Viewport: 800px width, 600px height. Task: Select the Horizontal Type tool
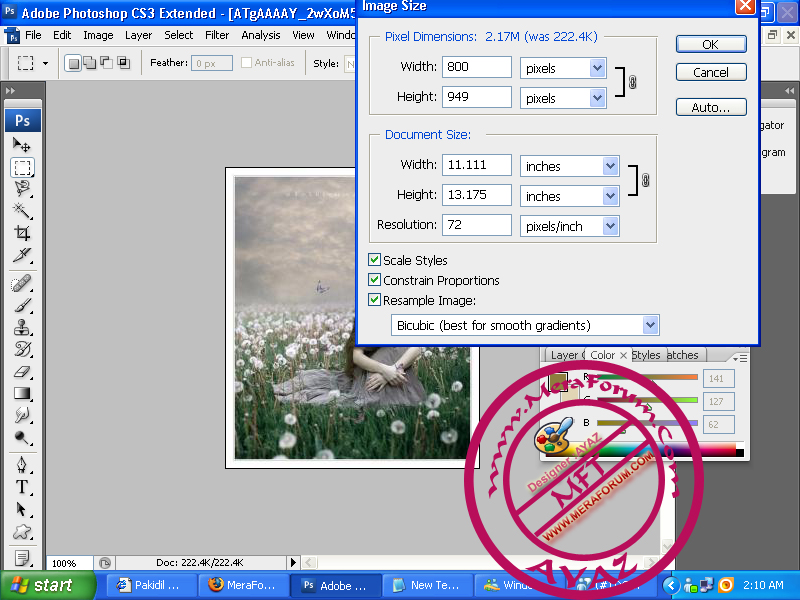(x=22, y=487)
